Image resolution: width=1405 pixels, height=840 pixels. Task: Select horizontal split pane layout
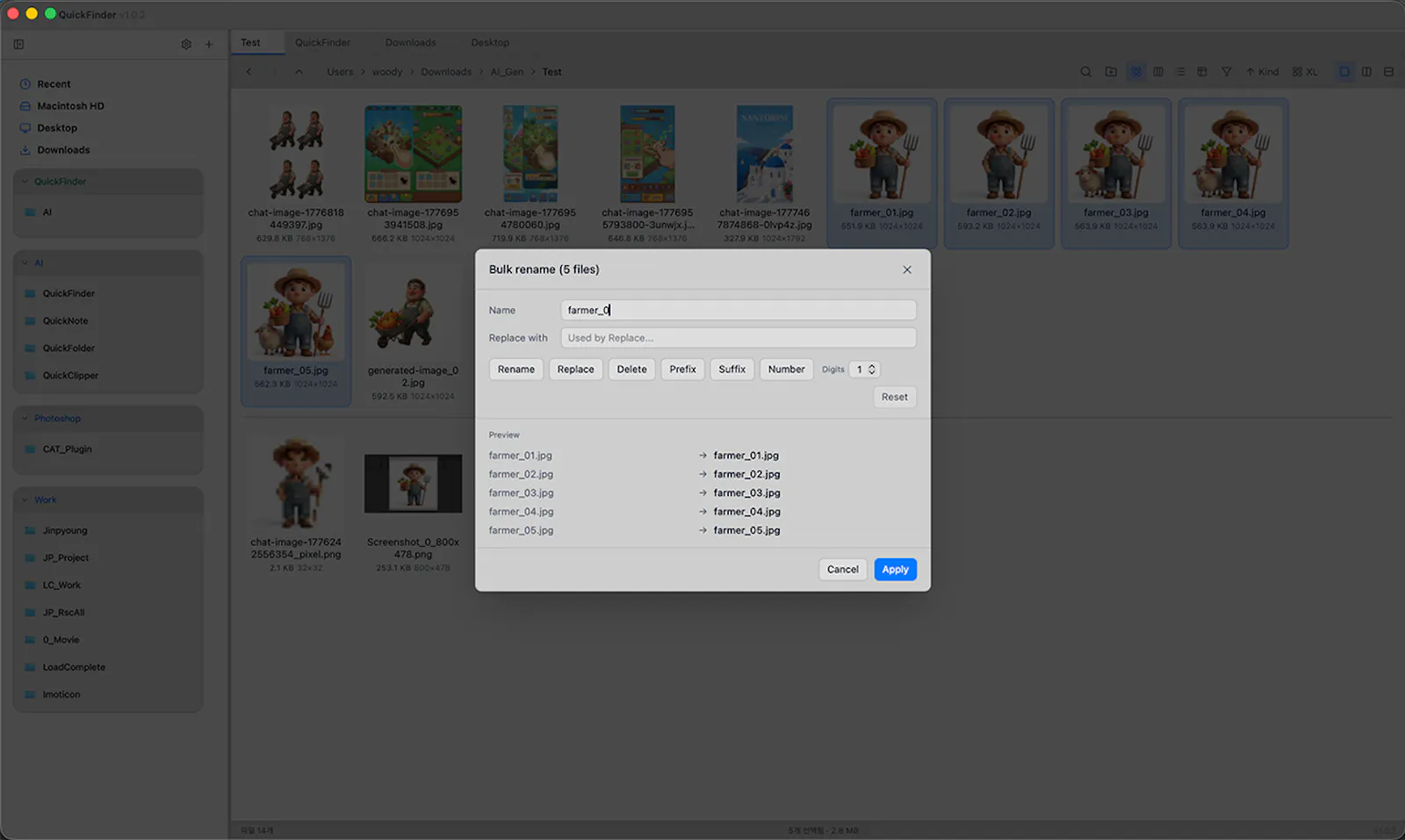pyautogui.click(x=1388, y=72)
